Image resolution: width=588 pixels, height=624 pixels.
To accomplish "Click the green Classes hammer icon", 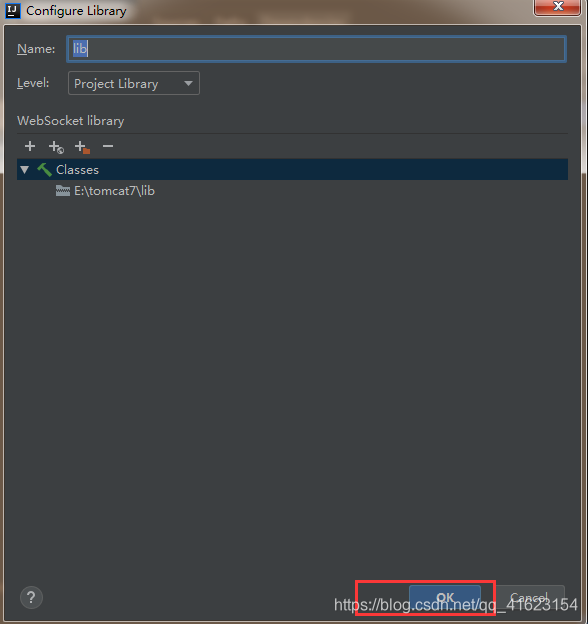I will tap(44, 170).
